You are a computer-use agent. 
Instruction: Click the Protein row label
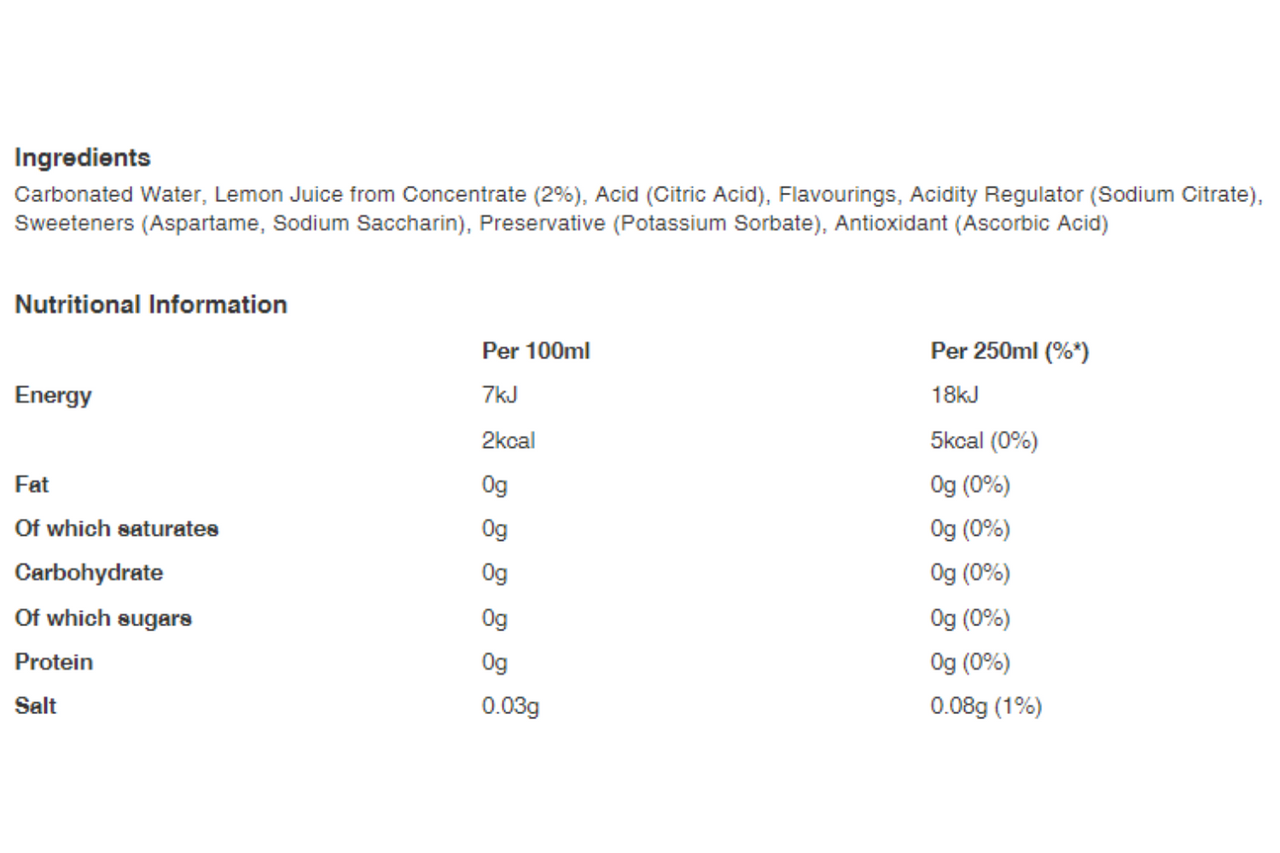(54, 662)
